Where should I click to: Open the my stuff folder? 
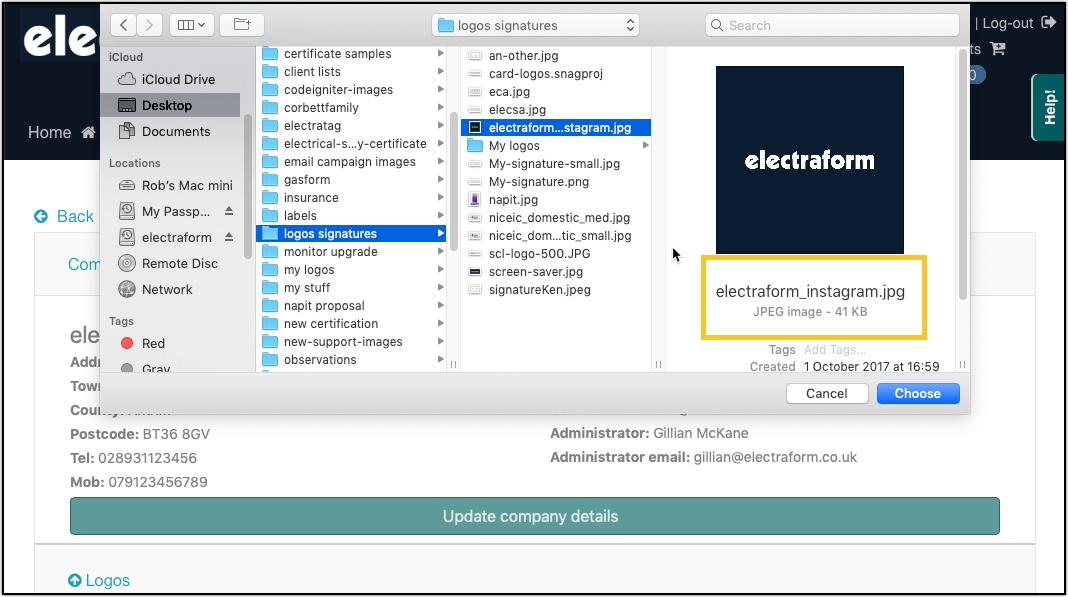click(x=351, y=288)
